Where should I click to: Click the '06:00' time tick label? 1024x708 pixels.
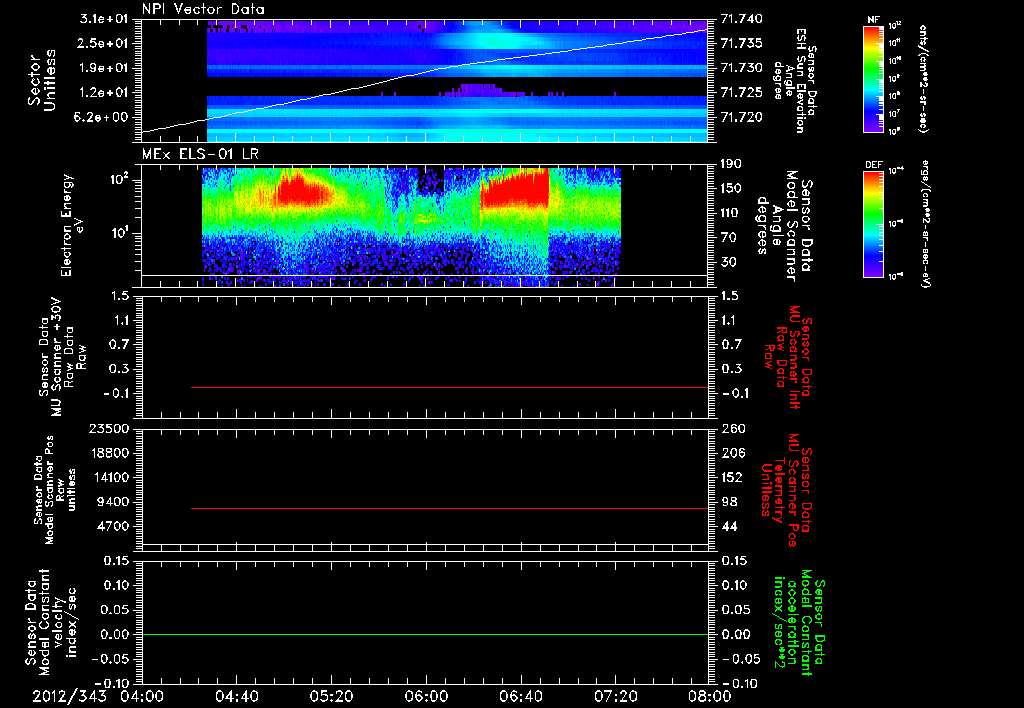point(425,696)
